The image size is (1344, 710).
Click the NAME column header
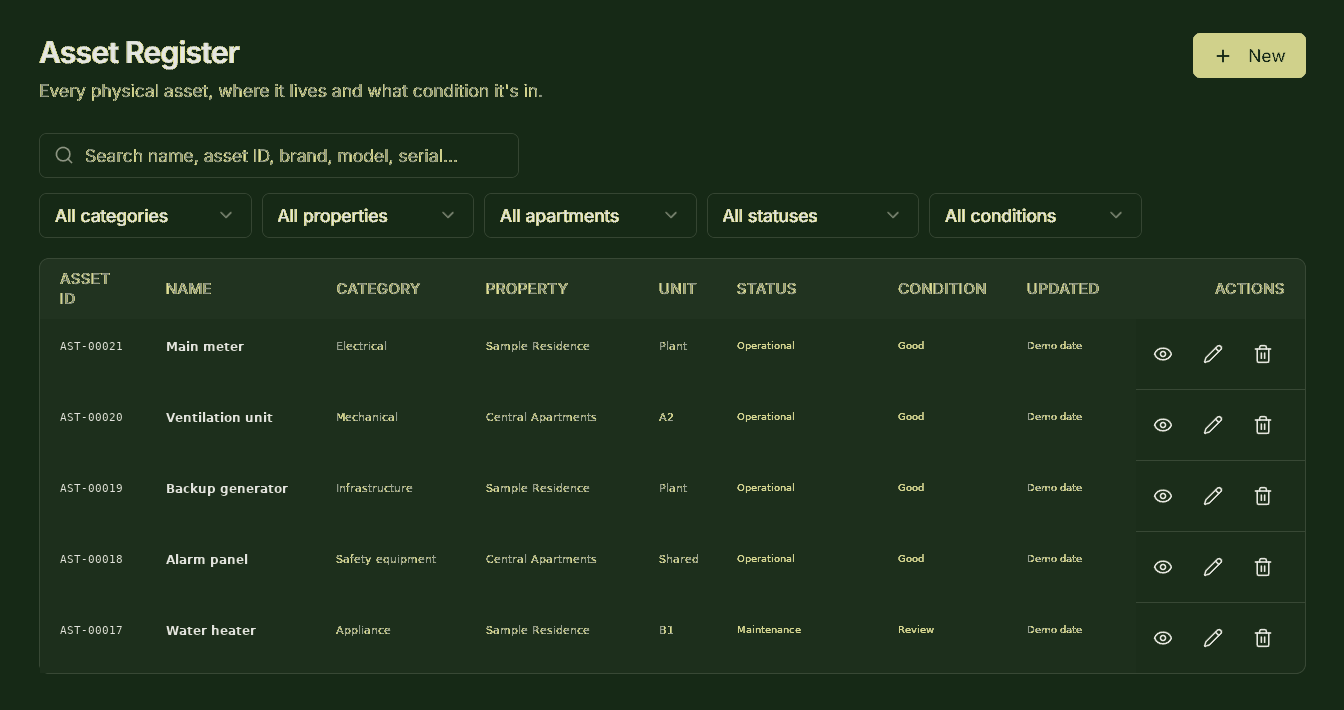pyautogui.click(x=188, y=288)
